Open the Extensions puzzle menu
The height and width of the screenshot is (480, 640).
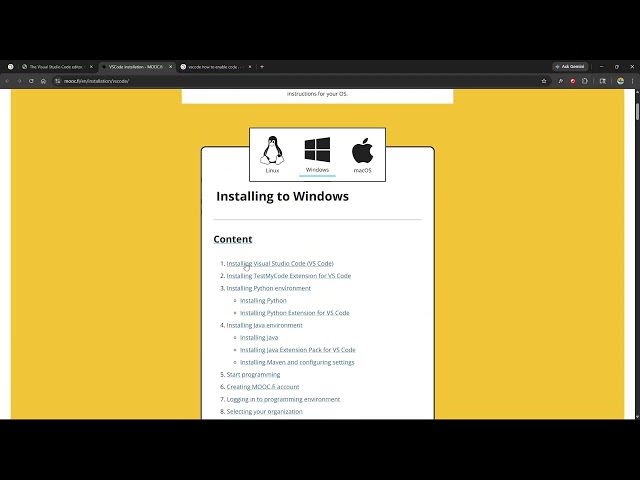(x=585, y=81)
